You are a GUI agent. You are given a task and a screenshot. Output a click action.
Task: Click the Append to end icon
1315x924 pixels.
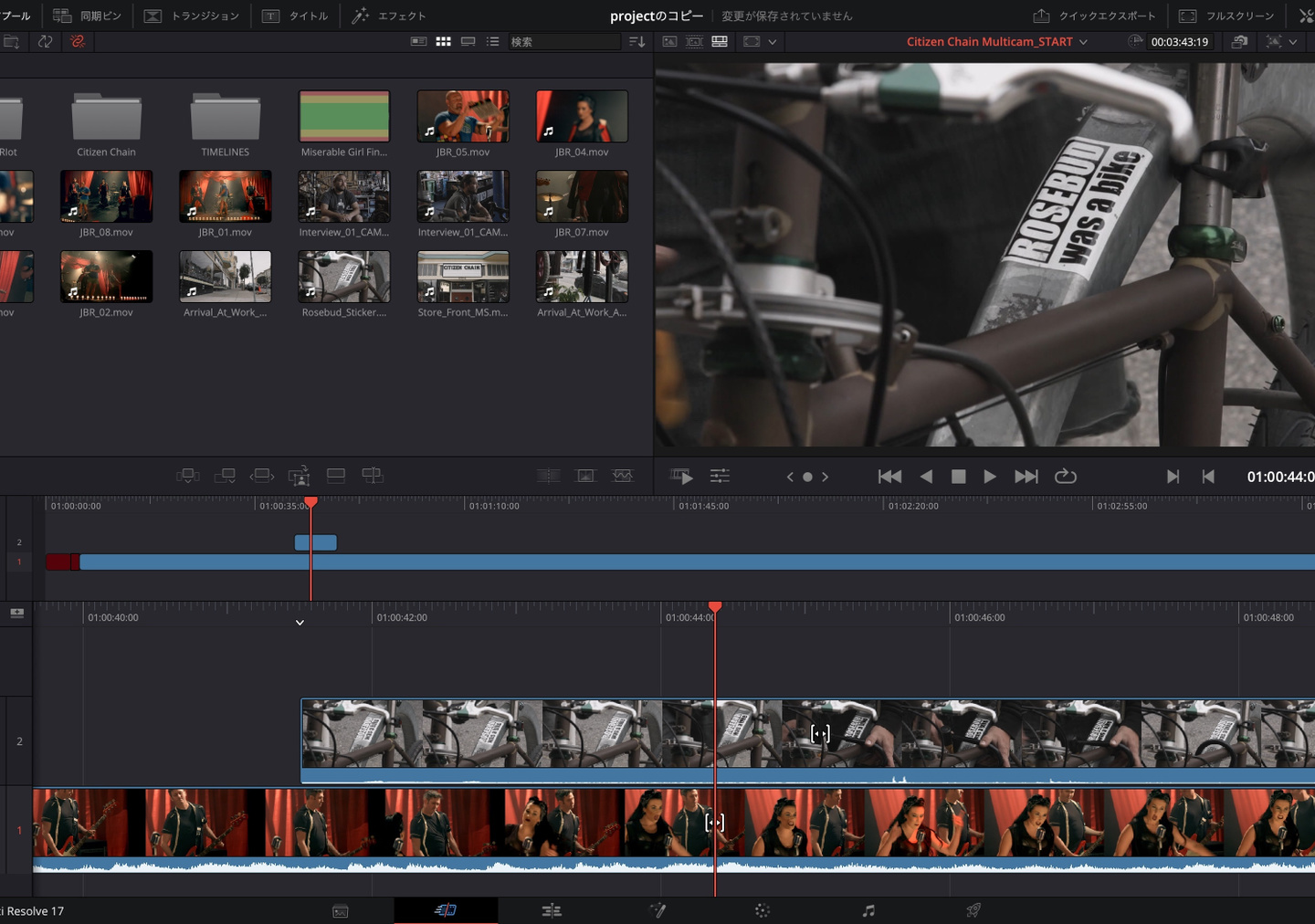225,476
